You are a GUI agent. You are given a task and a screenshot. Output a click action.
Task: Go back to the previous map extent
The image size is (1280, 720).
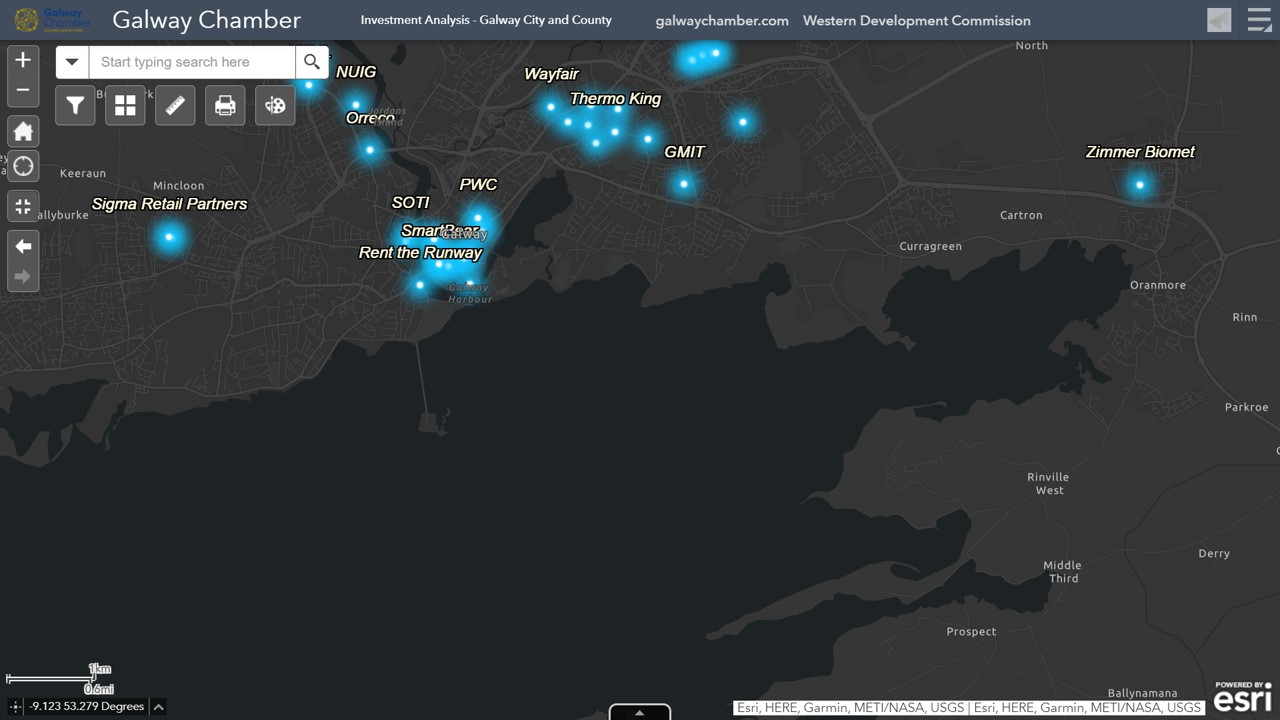click(23, 247)
